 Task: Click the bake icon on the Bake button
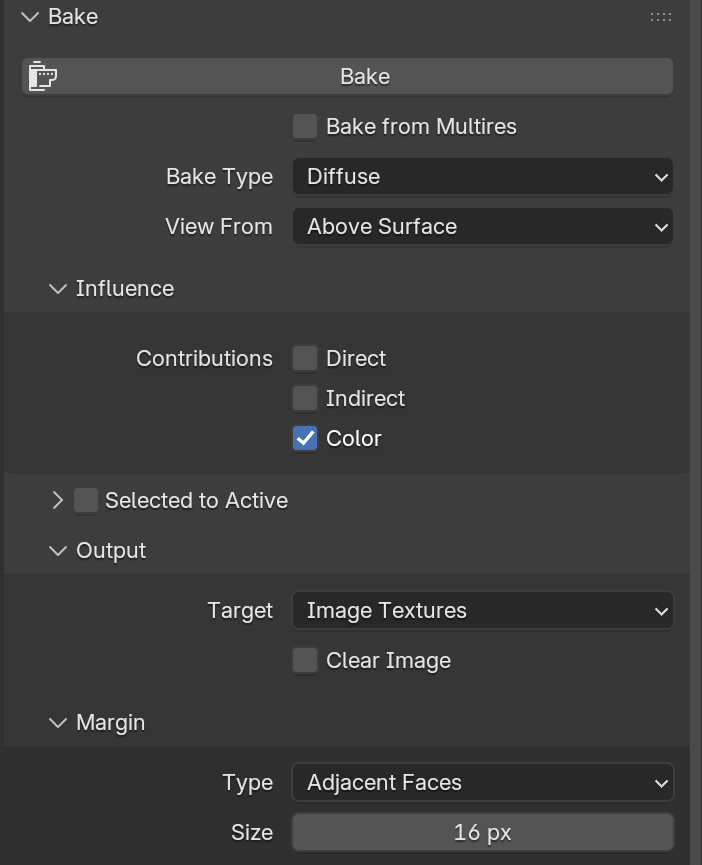(42, 76)
